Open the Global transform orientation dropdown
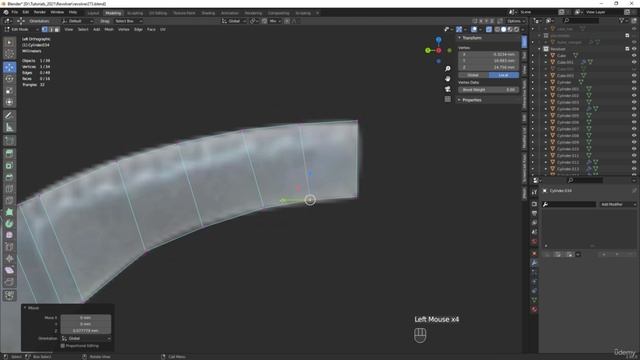The width and height of the screenshot is (640, 360). pos(234,21)
